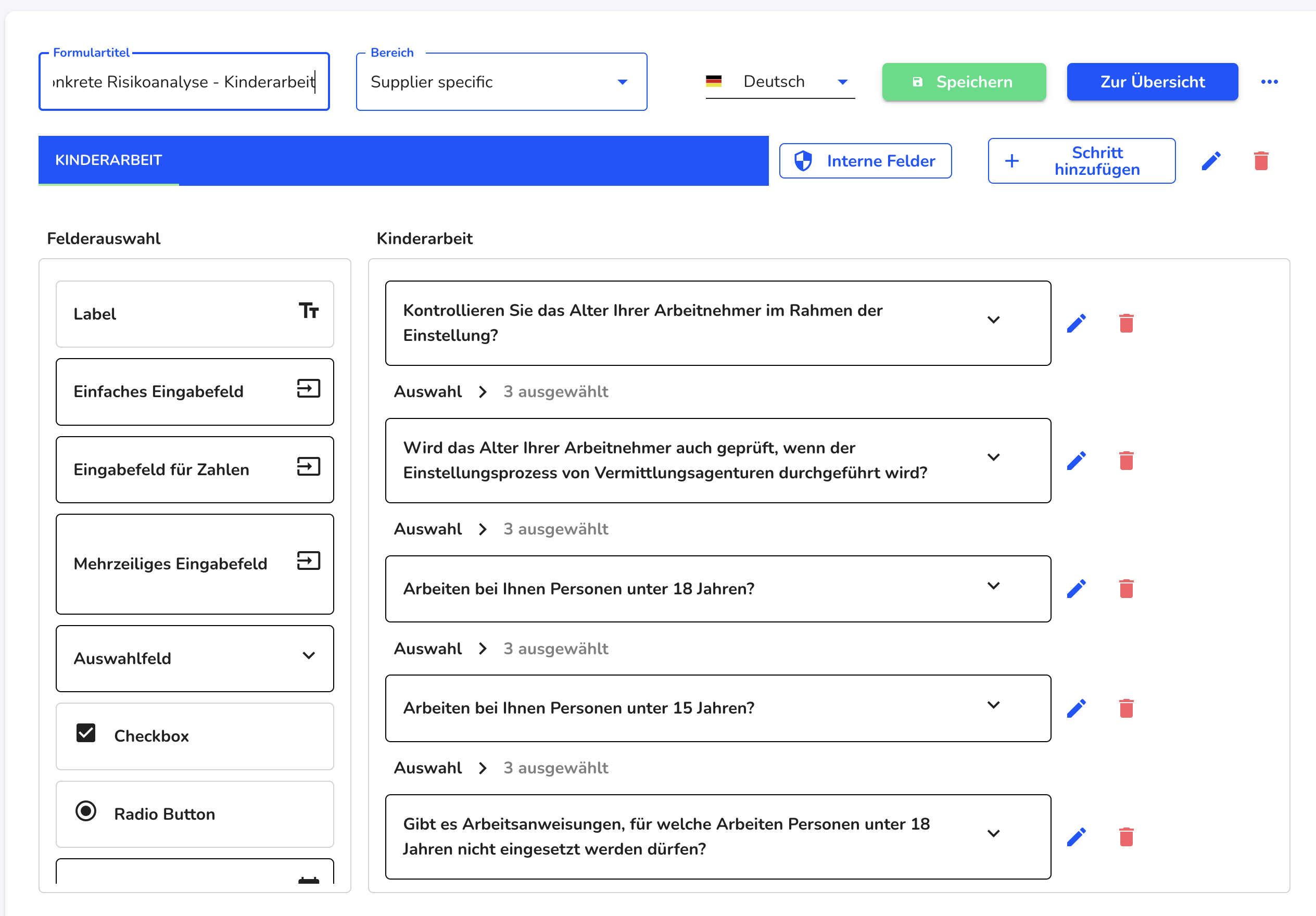
Task: Edit question about Vermittlungsagenturen
Action: coord(1076,461)
